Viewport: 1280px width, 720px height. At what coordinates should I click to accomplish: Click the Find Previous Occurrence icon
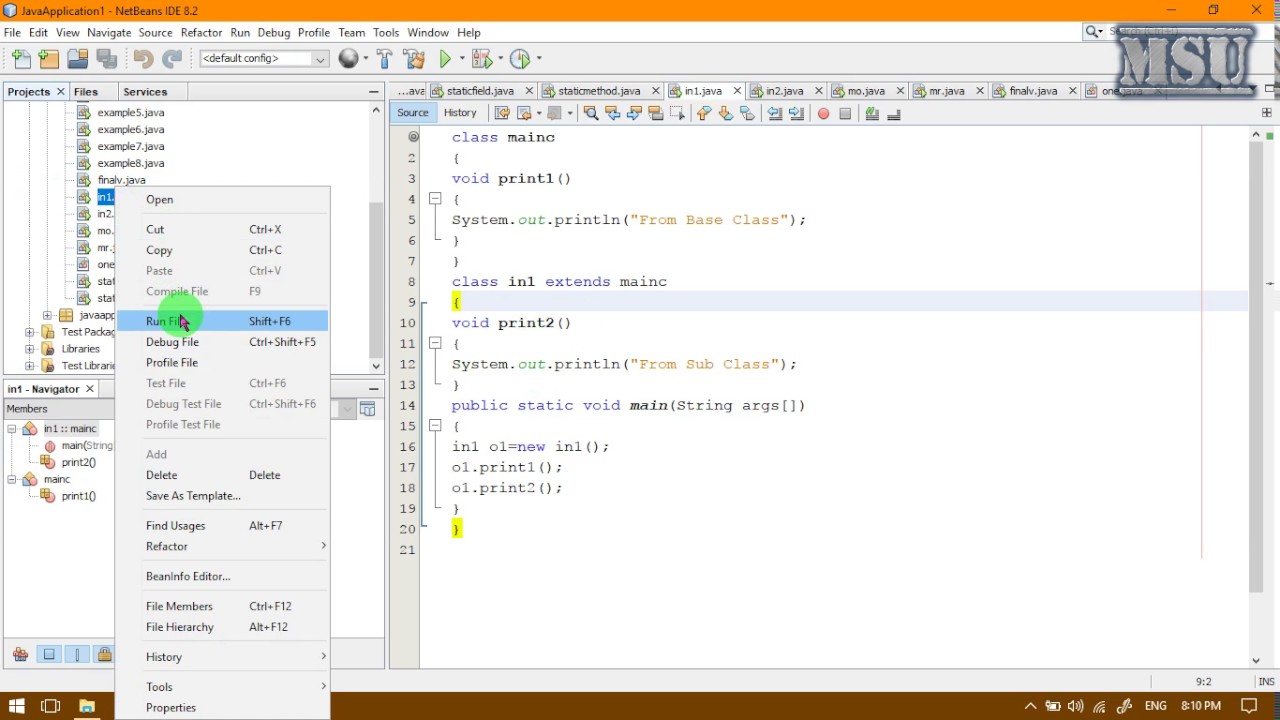pos(612,113)
